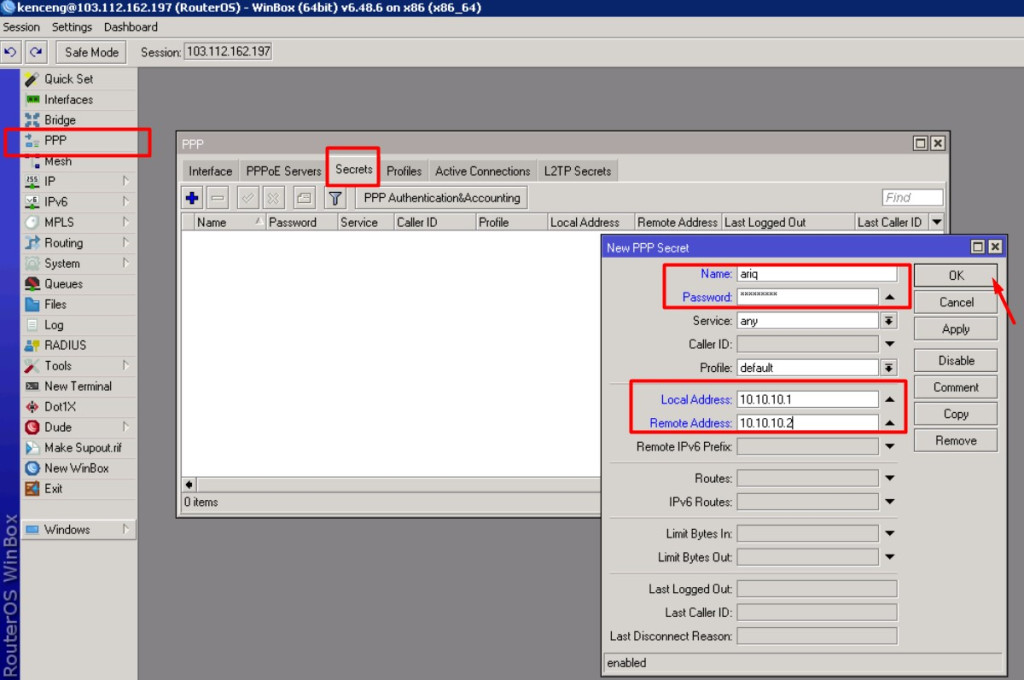1024x680 pixels.
Task: Open the Mesh sidebar item
Action: (78, 161)
